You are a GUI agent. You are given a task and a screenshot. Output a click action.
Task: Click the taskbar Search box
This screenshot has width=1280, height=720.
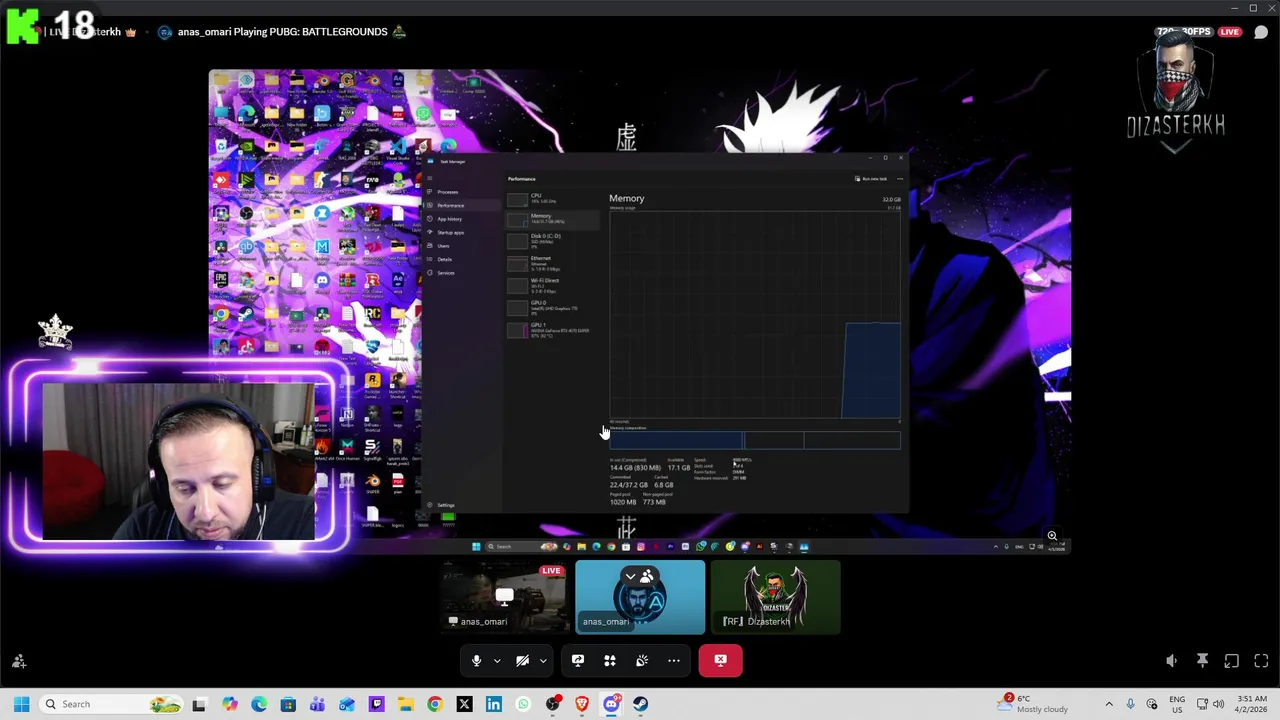[110, 704]
